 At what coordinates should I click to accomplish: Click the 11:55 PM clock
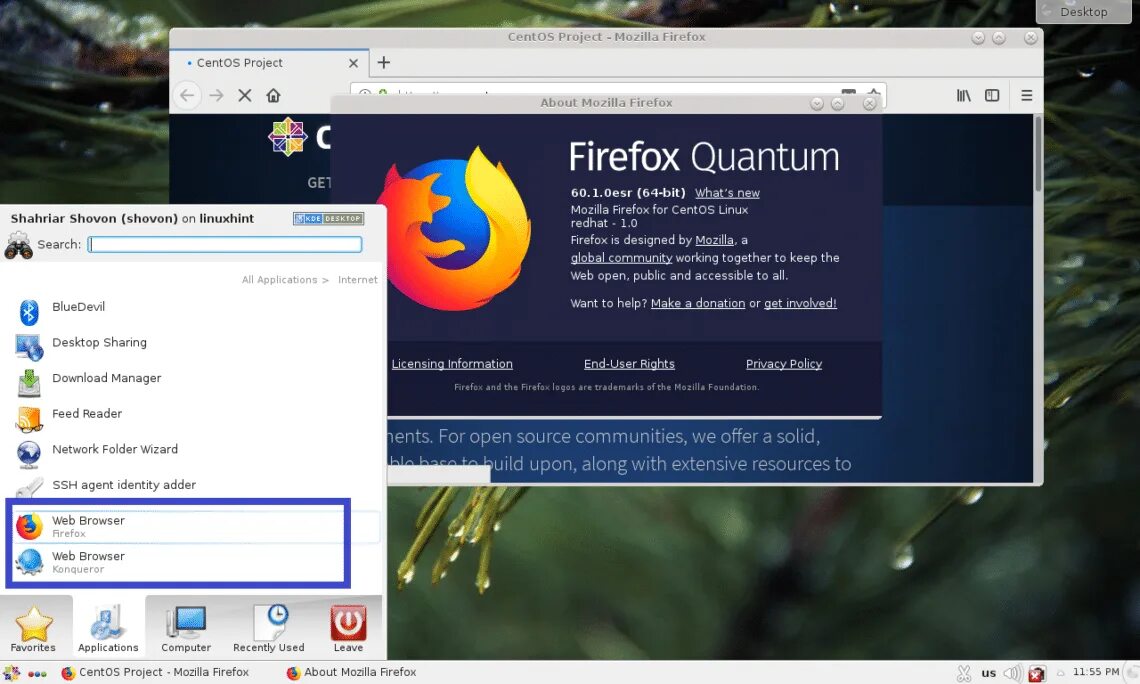pos(1096,672)
